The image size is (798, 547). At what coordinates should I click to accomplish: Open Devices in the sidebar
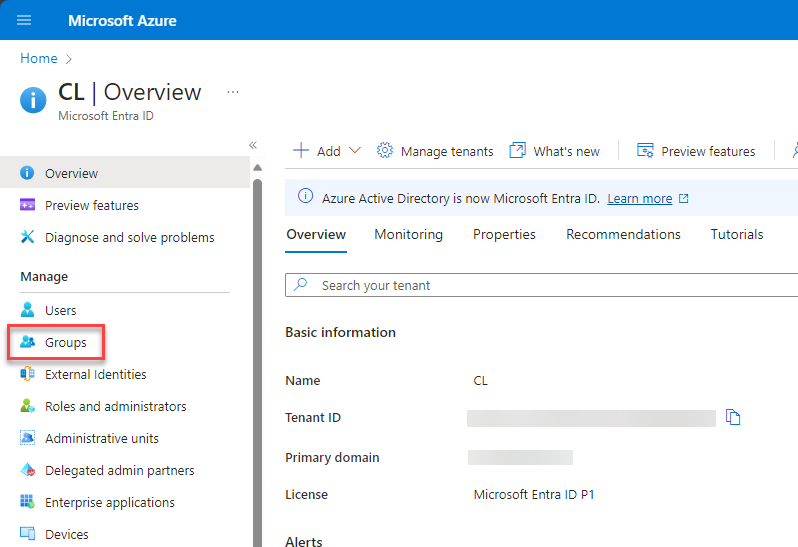(67, 534)
